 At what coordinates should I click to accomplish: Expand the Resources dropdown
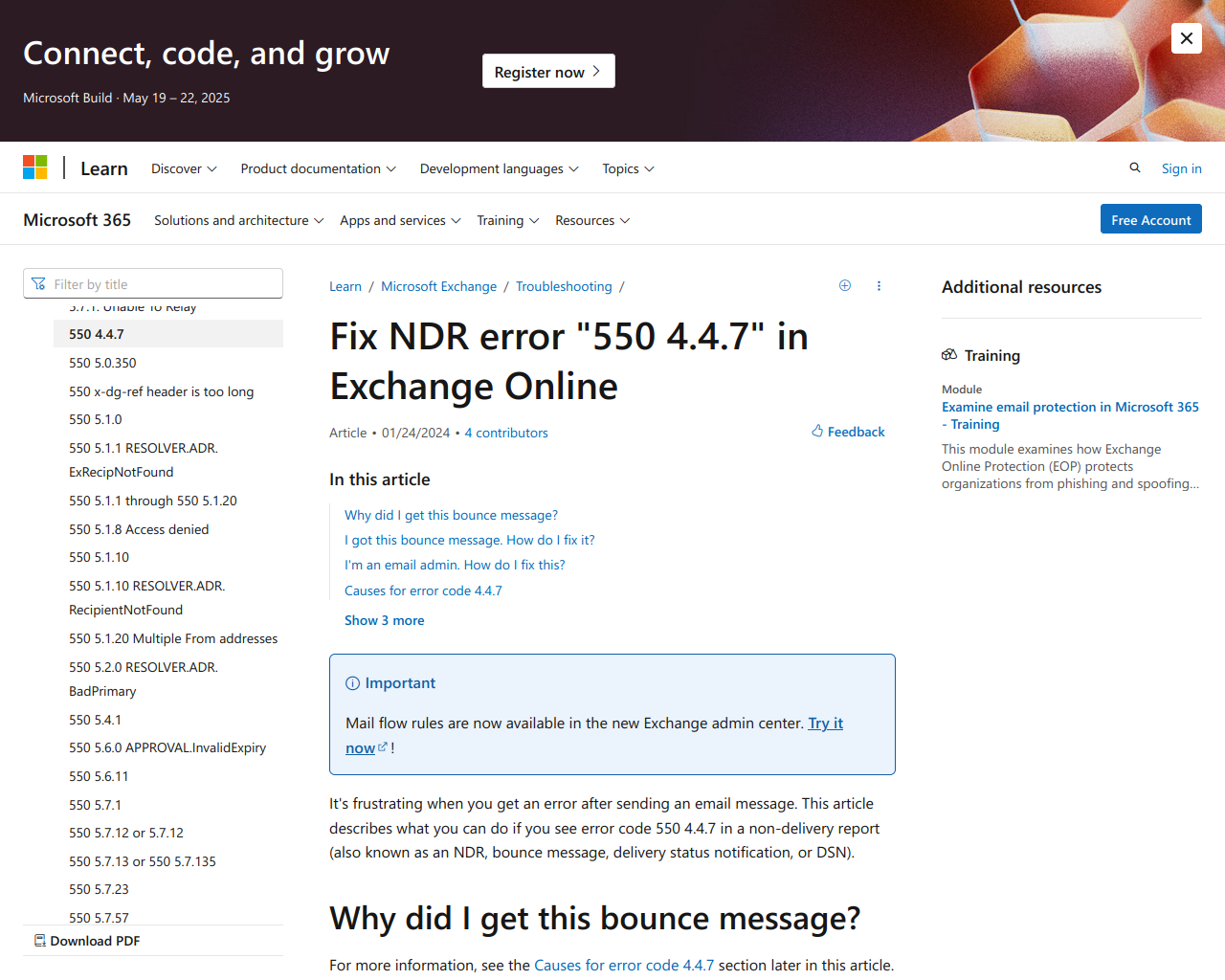pyautogui.click(x=592, y=220)
